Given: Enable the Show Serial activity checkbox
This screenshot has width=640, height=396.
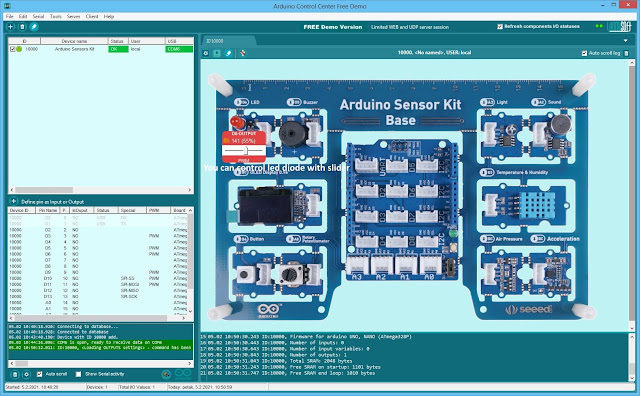Looking at the screenshot, I should point(78,374).
